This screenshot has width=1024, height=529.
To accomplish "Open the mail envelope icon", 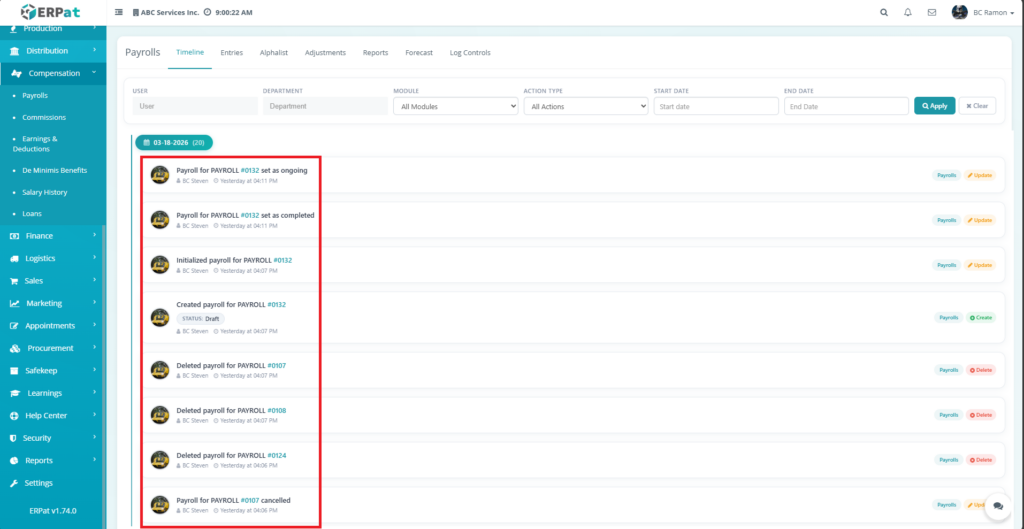I will [x=932, y=12].
